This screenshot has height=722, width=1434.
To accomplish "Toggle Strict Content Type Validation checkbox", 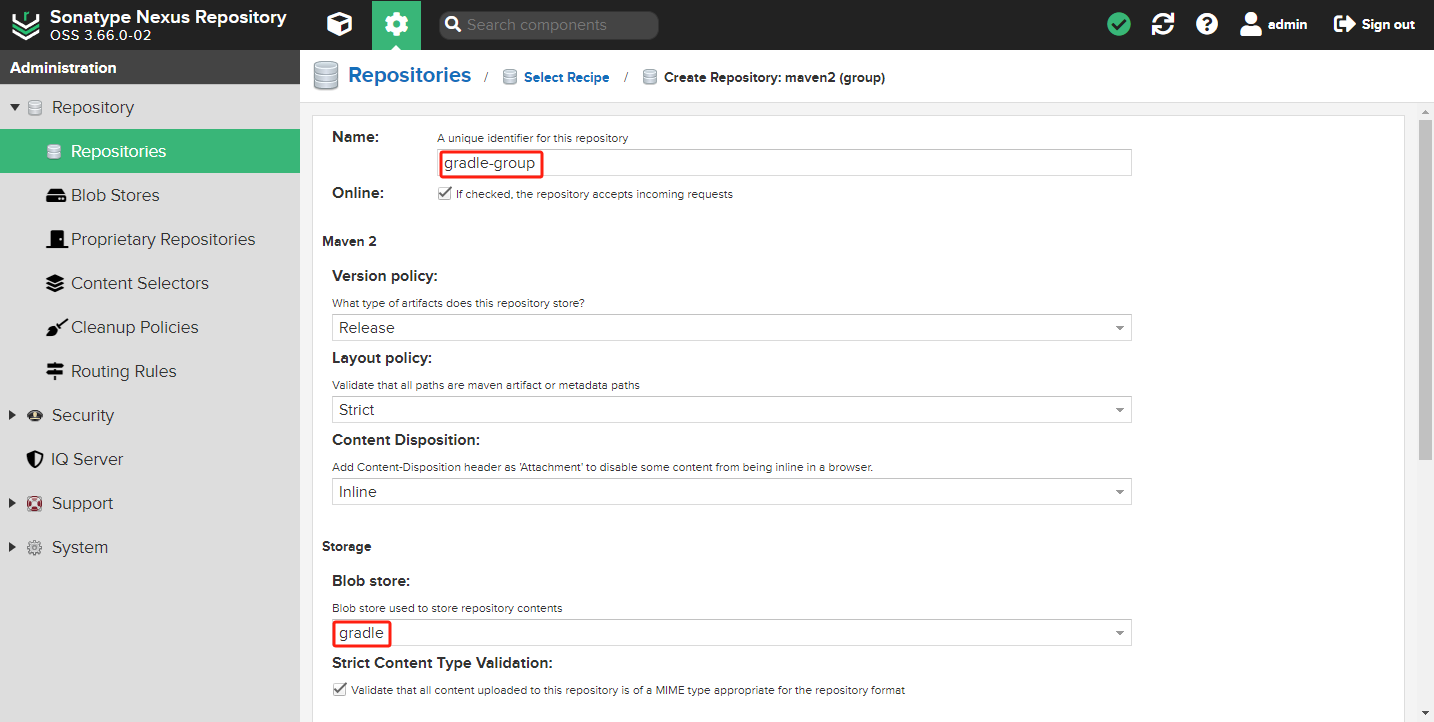I will click(x=339, y=690).
